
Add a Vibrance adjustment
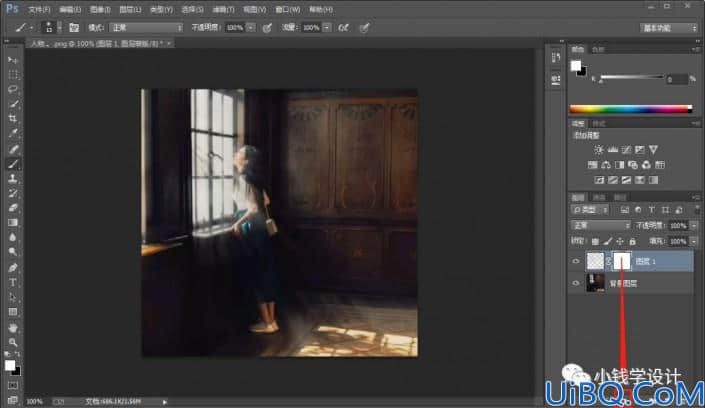653,150
